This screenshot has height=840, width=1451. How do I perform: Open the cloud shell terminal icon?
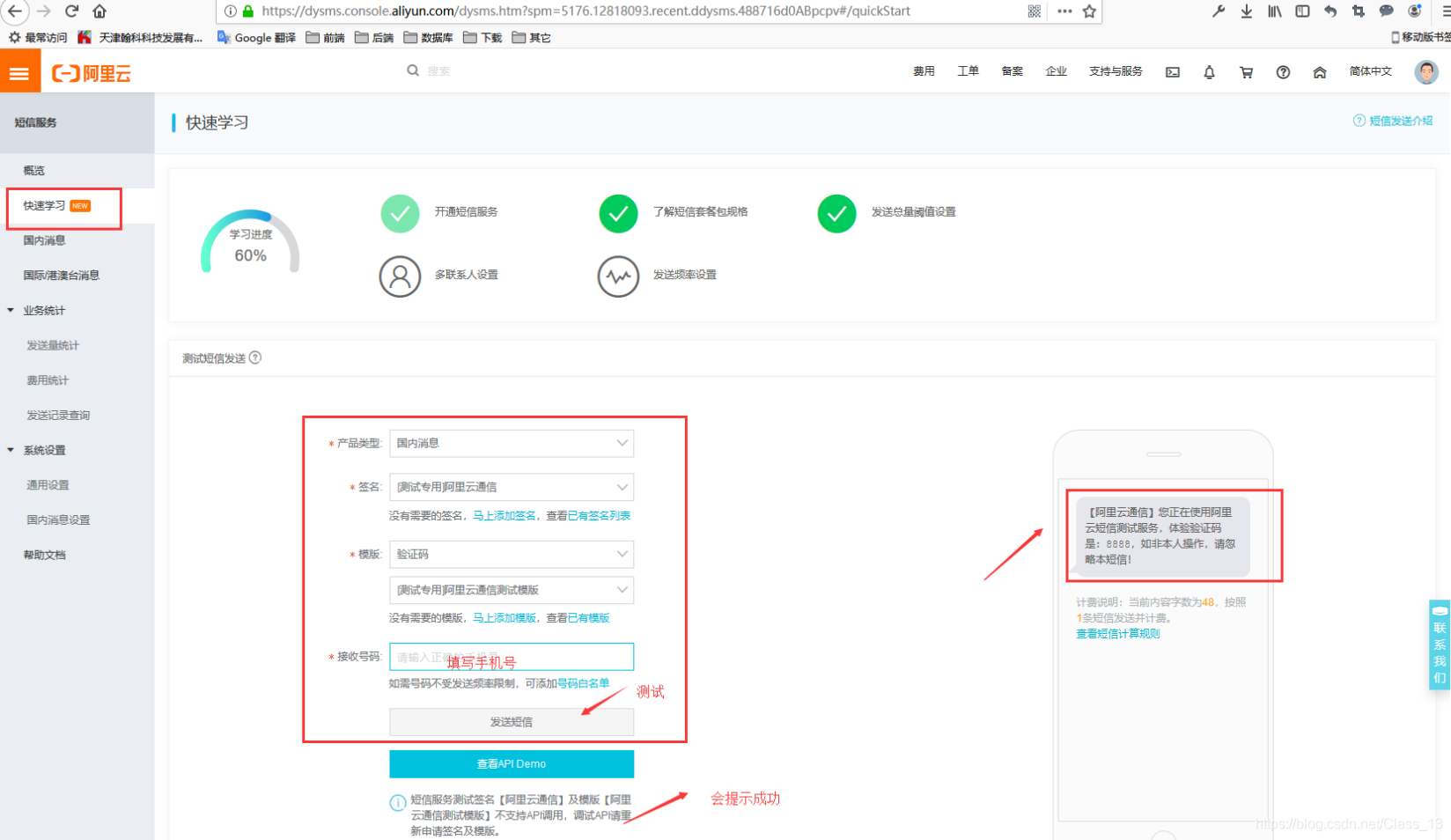(1173, 72)
